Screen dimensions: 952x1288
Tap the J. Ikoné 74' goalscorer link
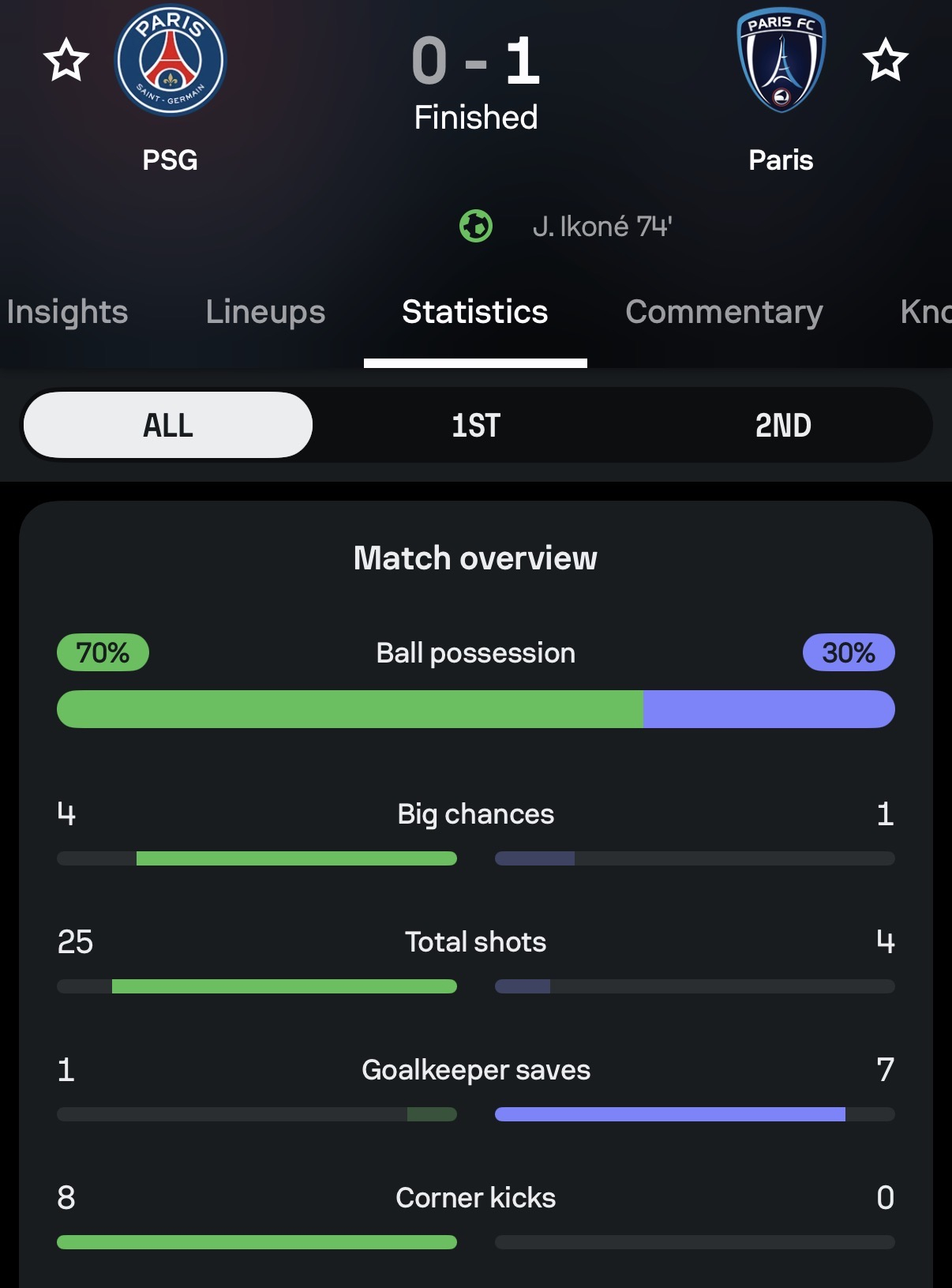pyautogui.click(x=602, y=227)
